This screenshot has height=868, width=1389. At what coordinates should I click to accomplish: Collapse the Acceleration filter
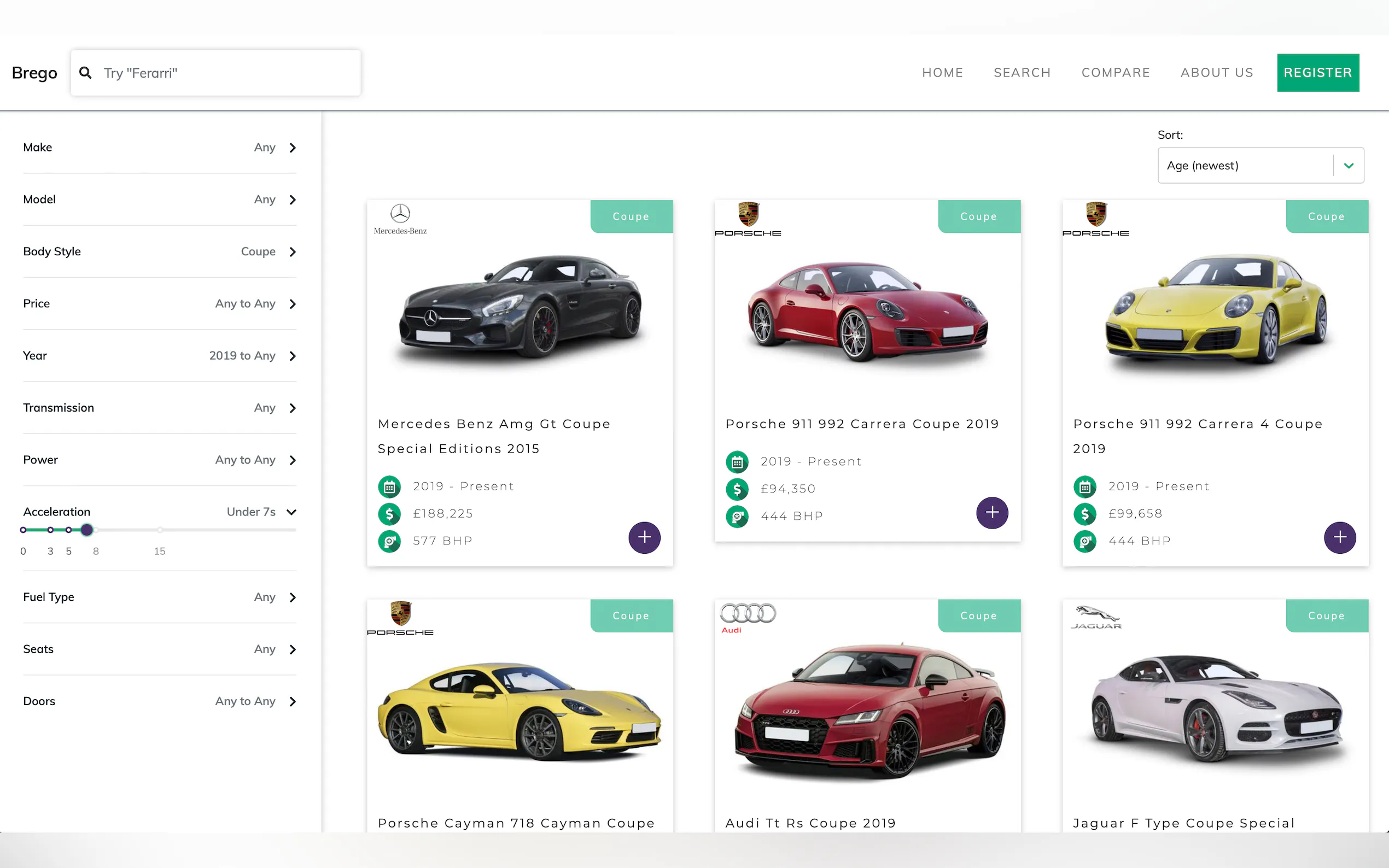[x=291, y=512]
